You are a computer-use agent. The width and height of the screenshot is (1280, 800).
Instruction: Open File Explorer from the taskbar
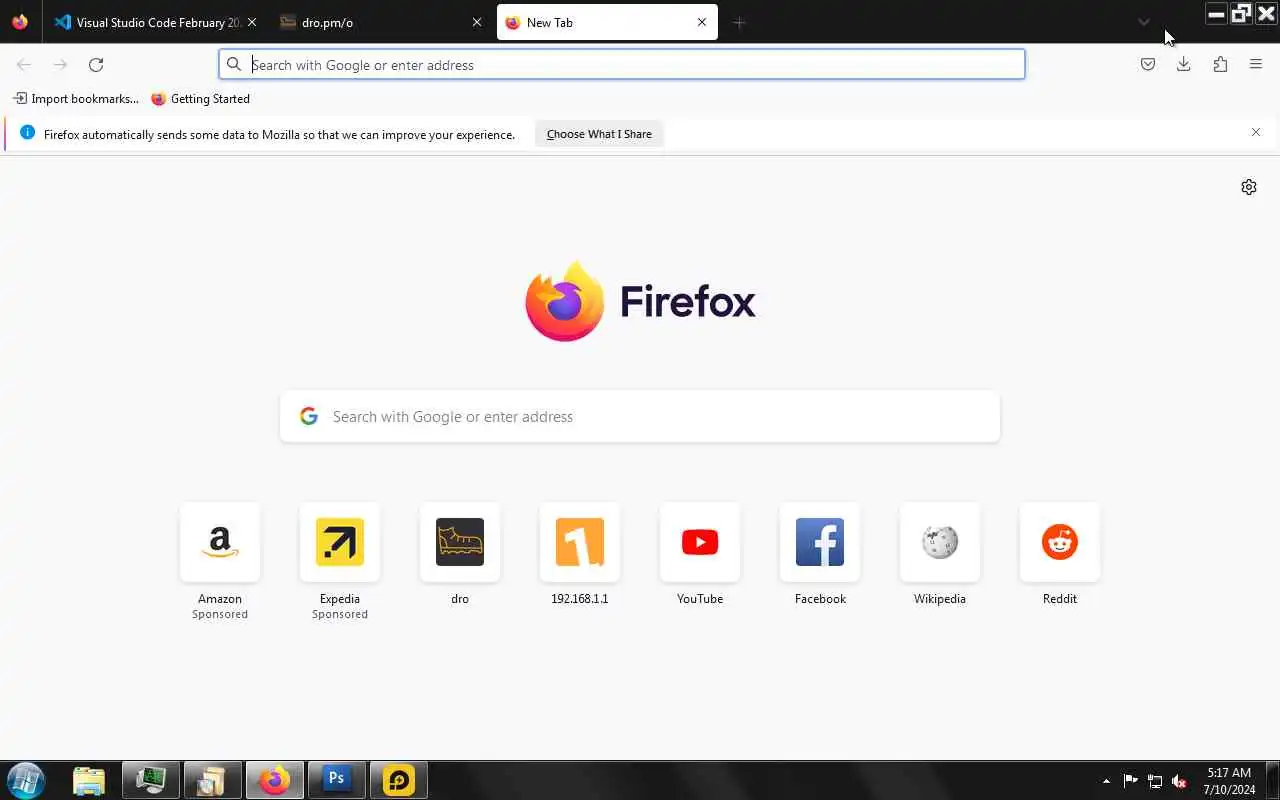[x=89, y=780]
